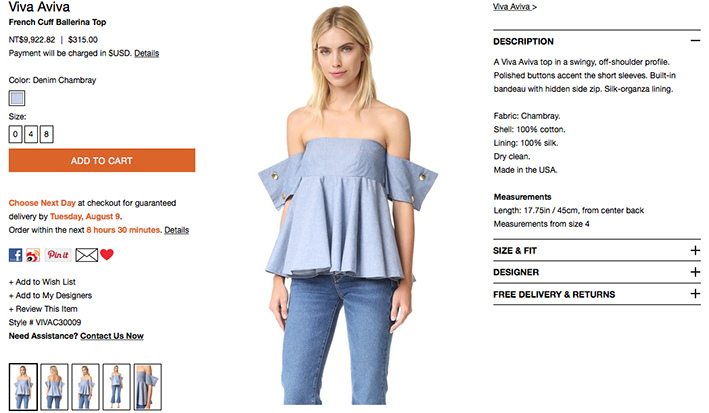This screenshot has height=413, width=709.
Task: Choose the Denim Chambray color swatch
Action: [17, 98]
